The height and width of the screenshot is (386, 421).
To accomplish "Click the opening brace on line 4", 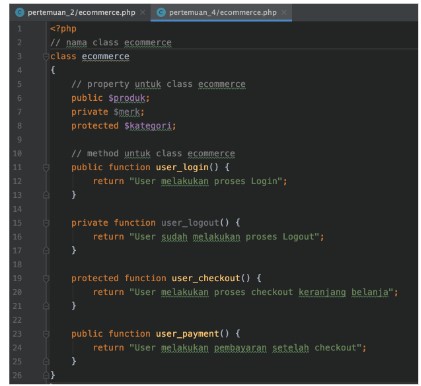I will coord(53,70).
